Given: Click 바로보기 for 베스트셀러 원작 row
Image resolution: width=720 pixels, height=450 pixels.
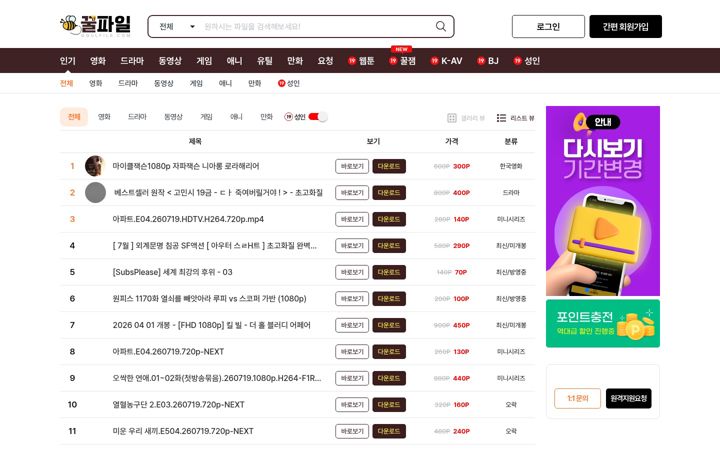Looking at the screenshot, I should pyautogui.click(x=352, y=193).
